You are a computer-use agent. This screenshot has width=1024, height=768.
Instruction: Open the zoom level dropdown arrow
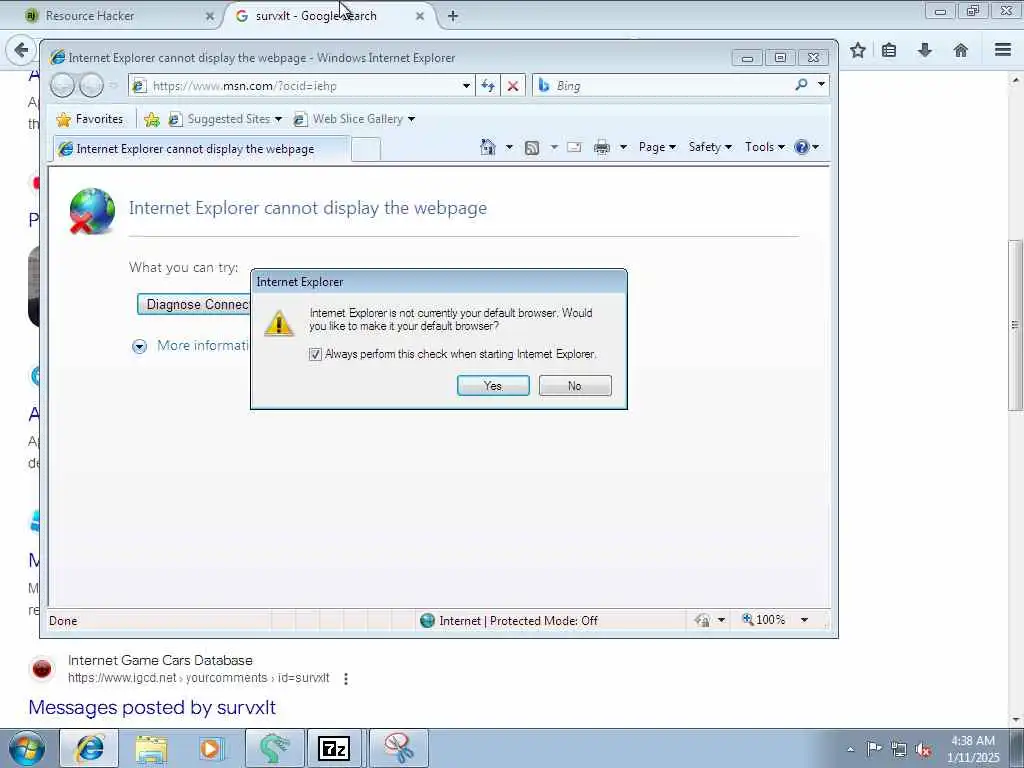[805, 620]
